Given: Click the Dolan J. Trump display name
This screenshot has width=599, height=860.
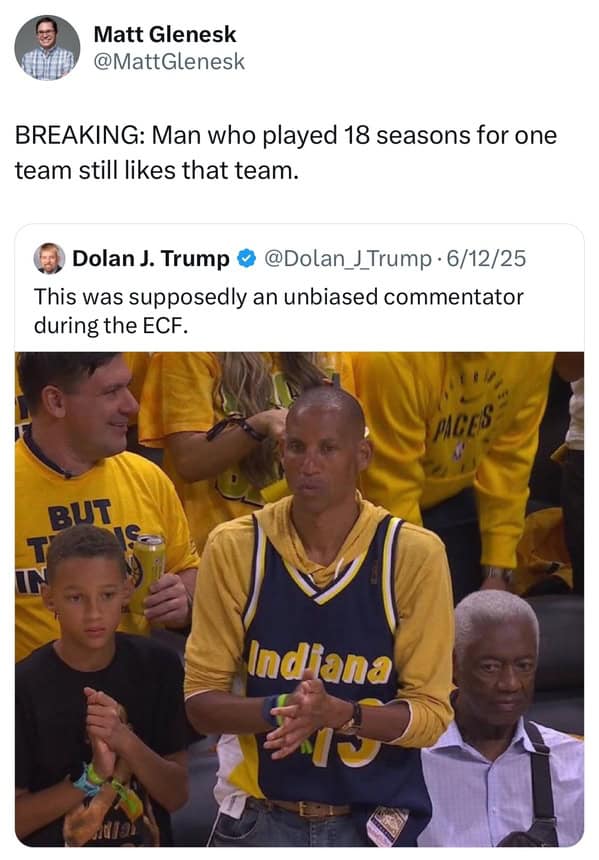Looking at the screenshot, I should coord(151,258).
